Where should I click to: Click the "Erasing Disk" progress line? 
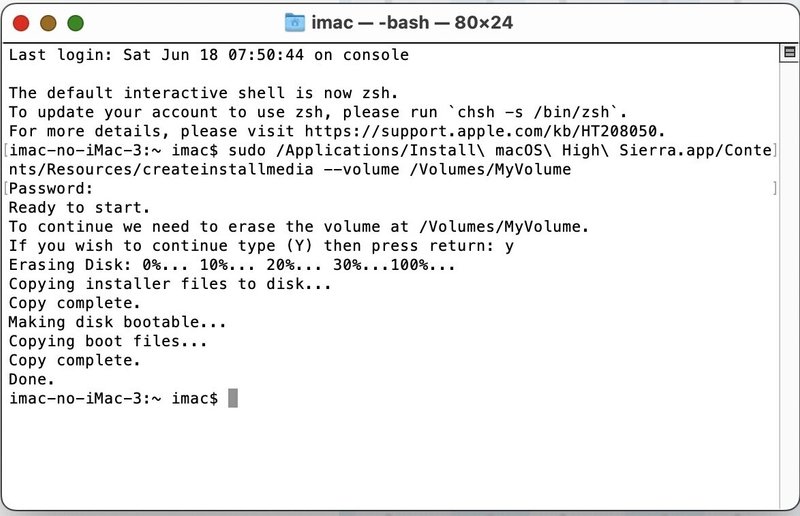pyautogui.click(x=232, y=265)
